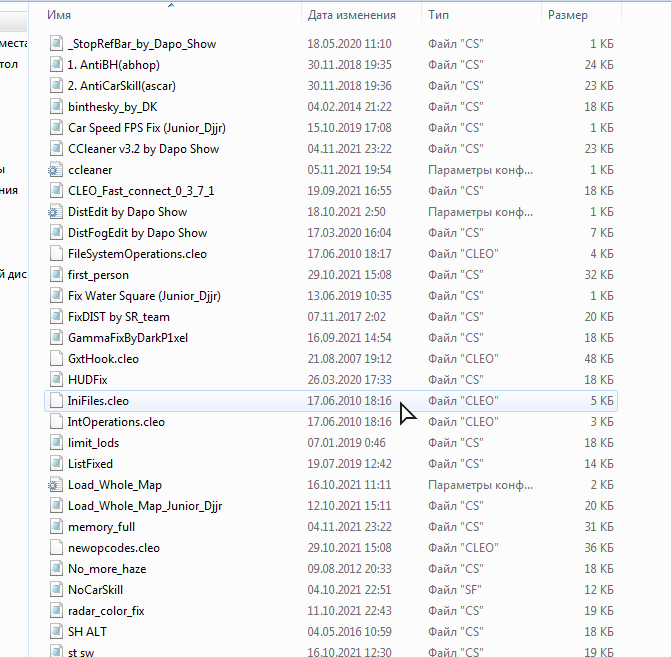Click the icon of the HUDFix file

[x=56, y=380]
